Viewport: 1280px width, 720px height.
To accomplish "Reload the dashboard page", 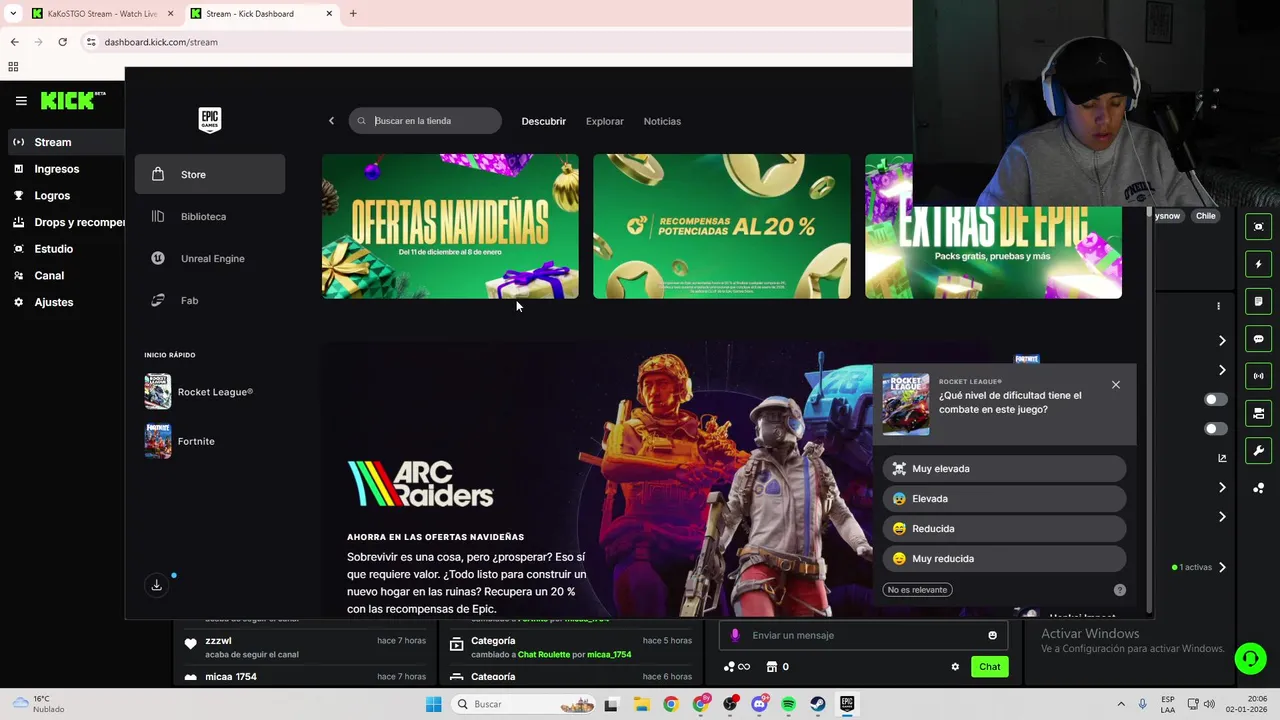I will [62, 42].
